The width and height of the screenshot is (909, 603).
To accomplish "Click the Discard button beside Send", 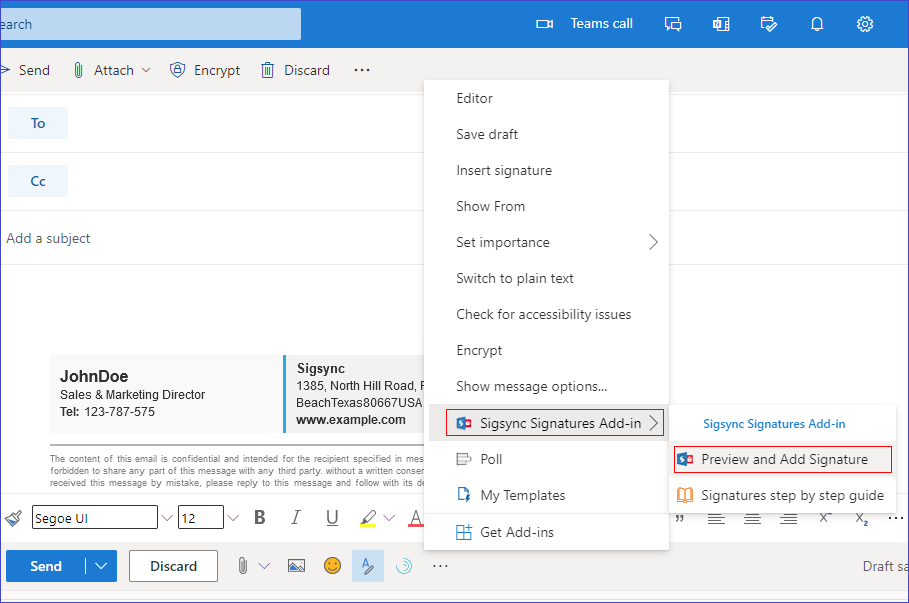I will pos(173,566).
